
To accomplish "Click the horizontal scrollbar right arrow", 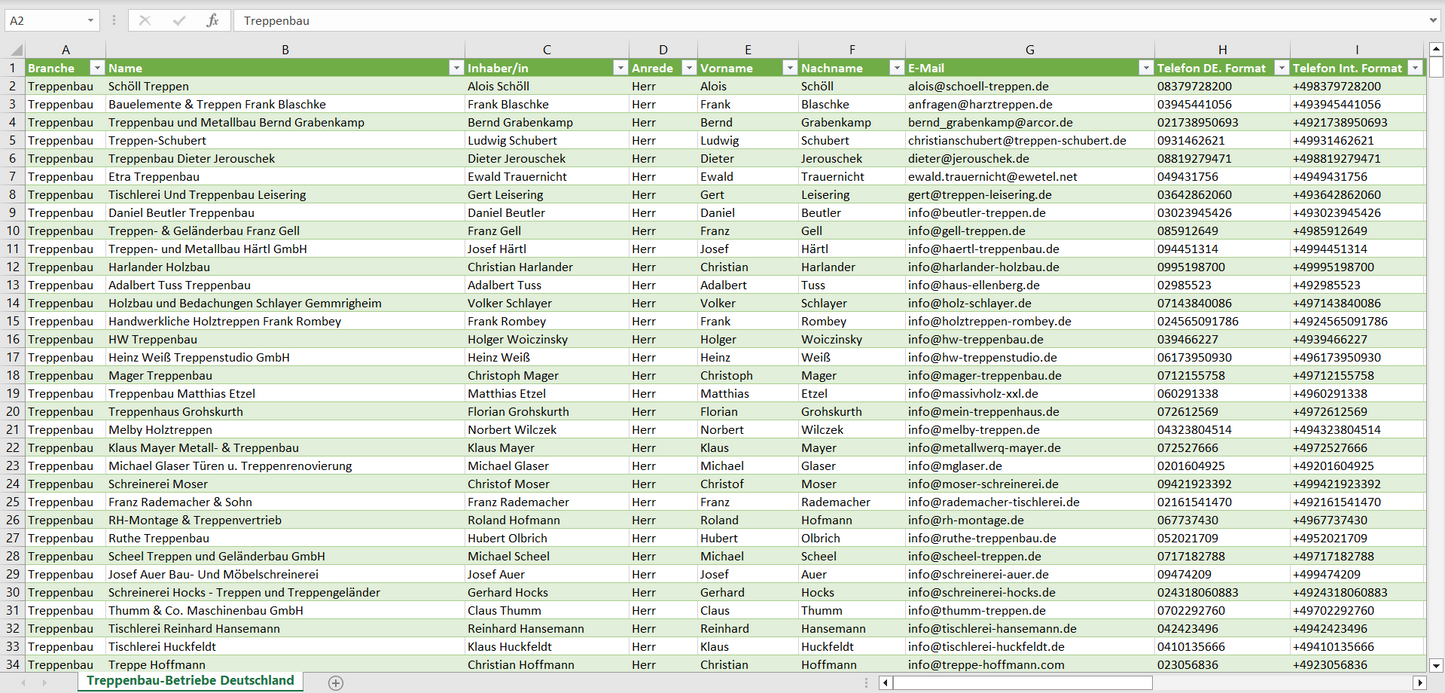I will click(1419, 683).
